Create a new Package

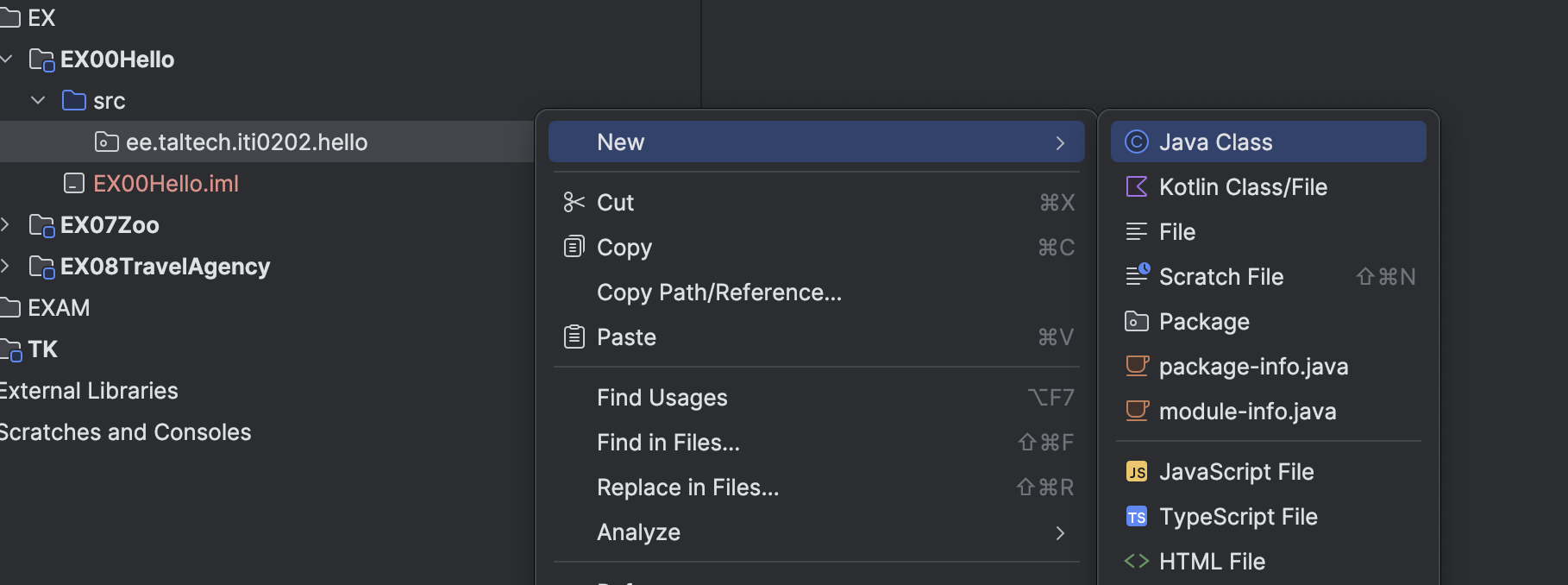click(x=1203, y=322)
